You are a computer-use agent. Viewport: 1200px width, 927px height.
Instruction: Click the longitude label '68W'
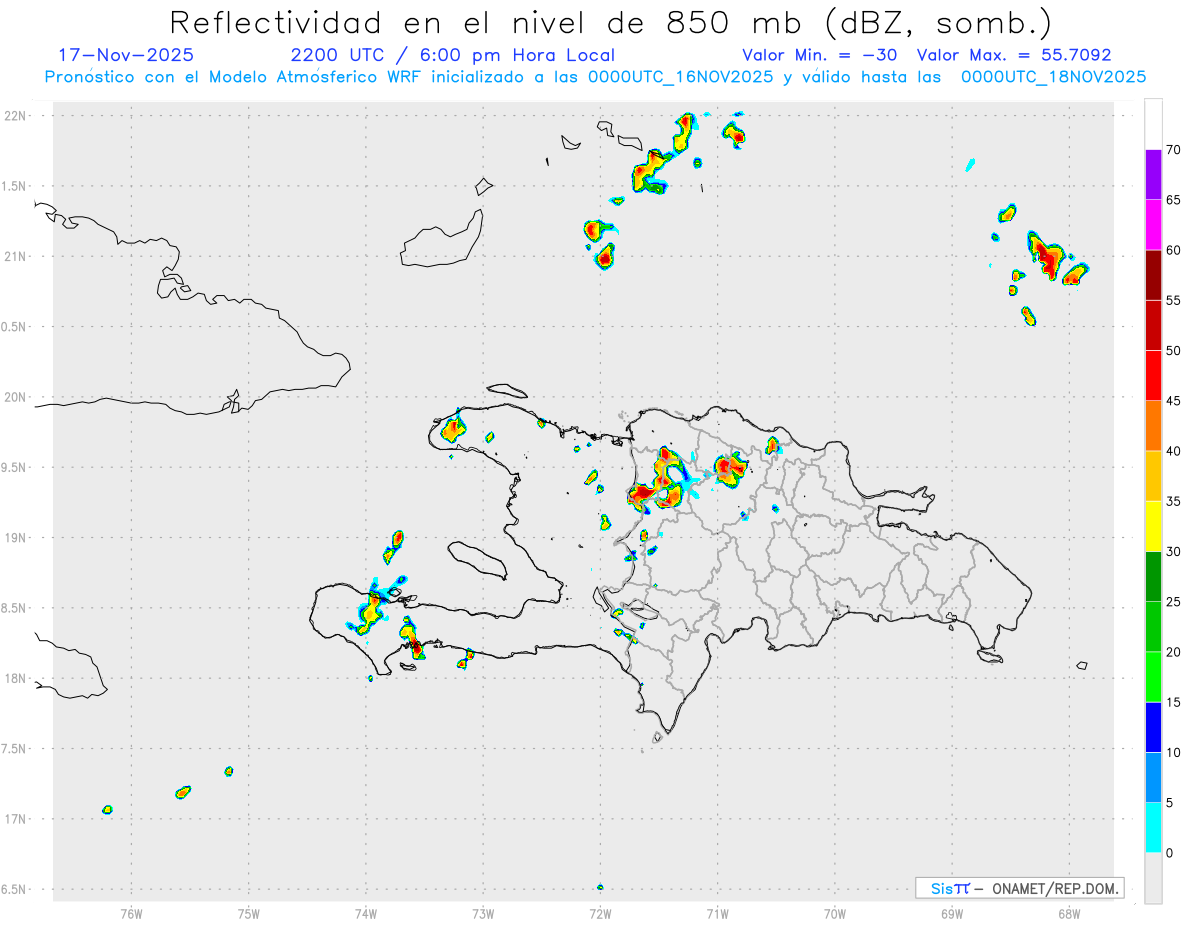pos(1069,912)
